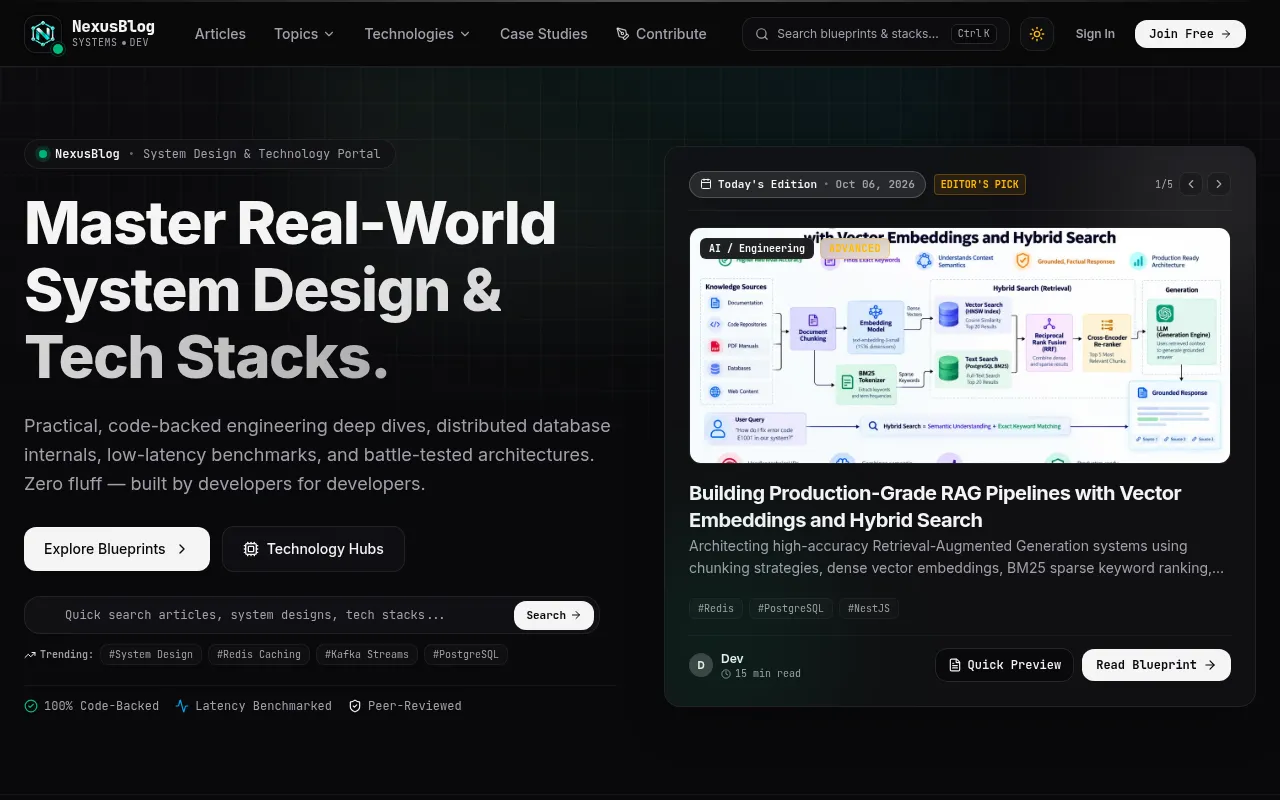Image resolution: width=1280 pixels, height=800 pixels.
Task: Click the ADVANCED difficulty badge
Action: (855, 248)
